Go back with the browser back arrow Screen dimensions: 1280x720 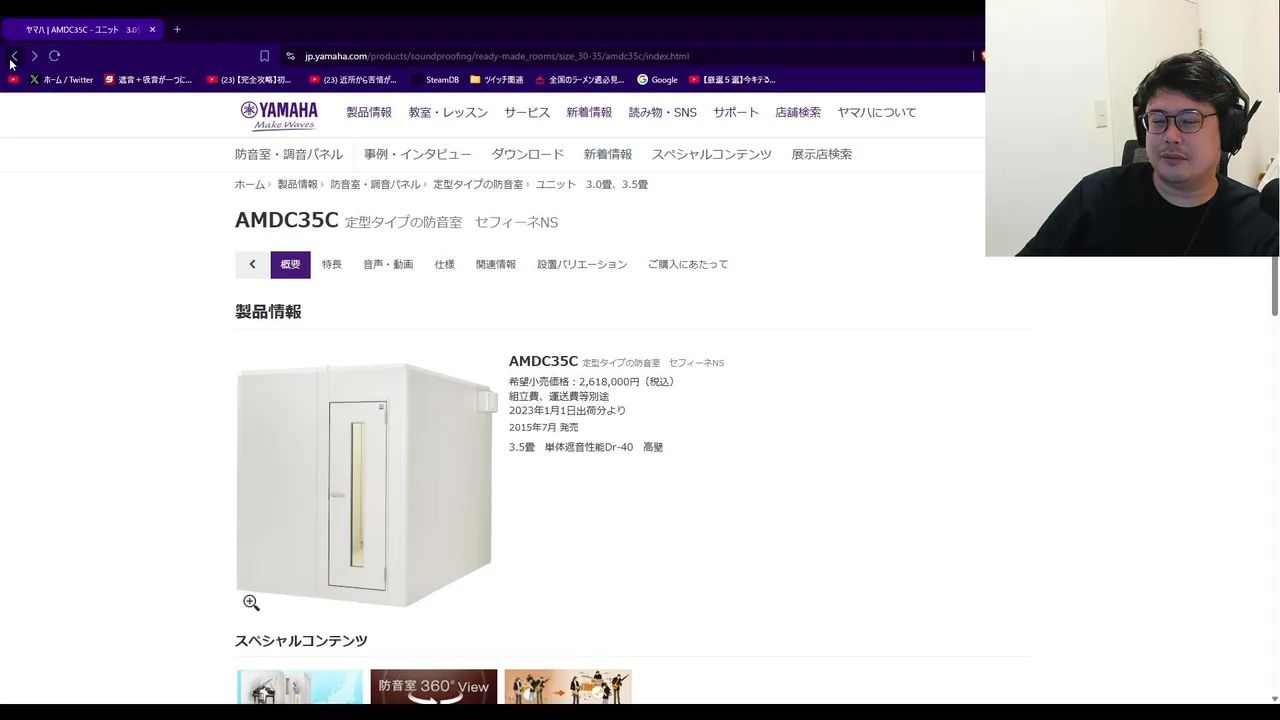point(14,56)
